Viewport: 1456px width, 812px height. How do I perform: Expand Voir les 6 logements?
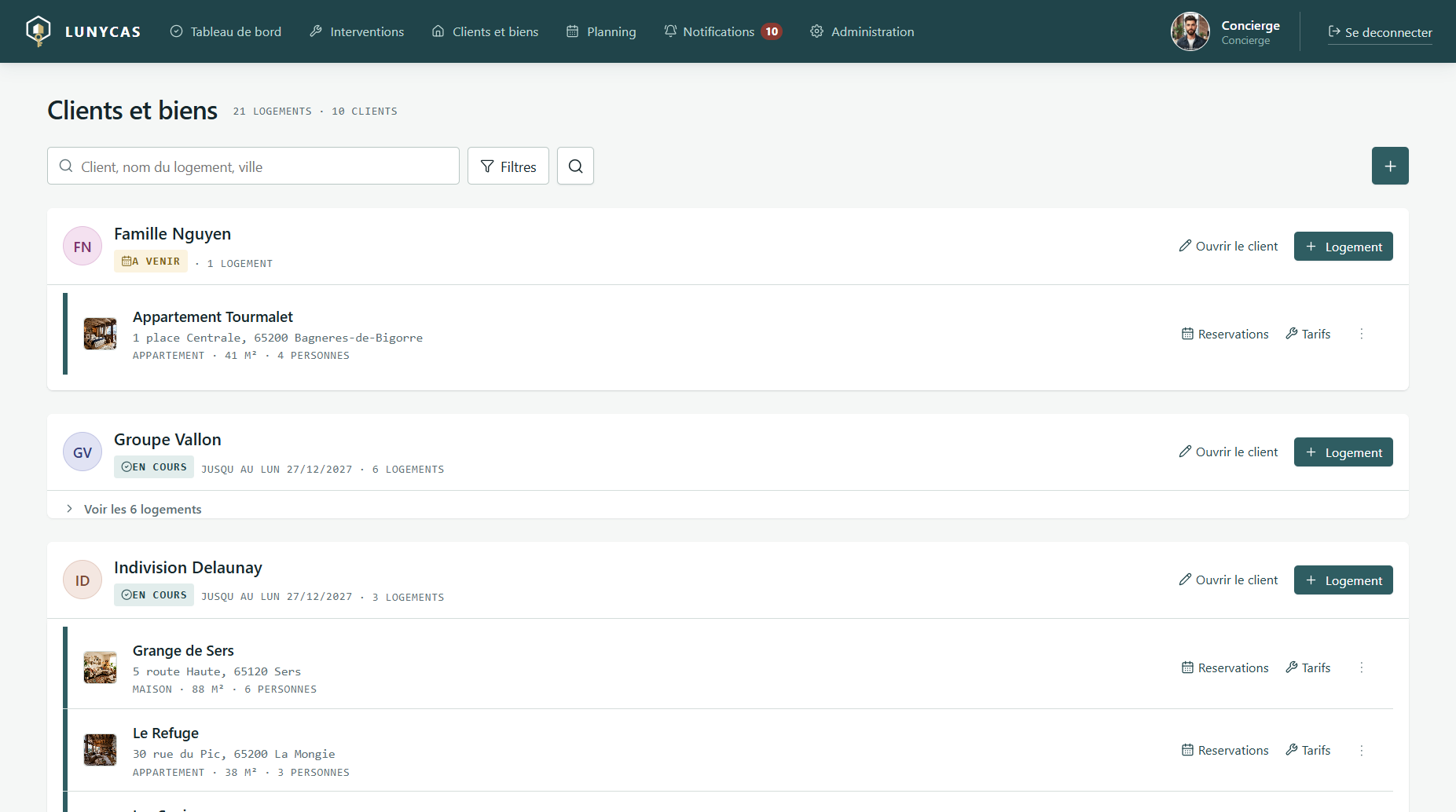[134, 509]
